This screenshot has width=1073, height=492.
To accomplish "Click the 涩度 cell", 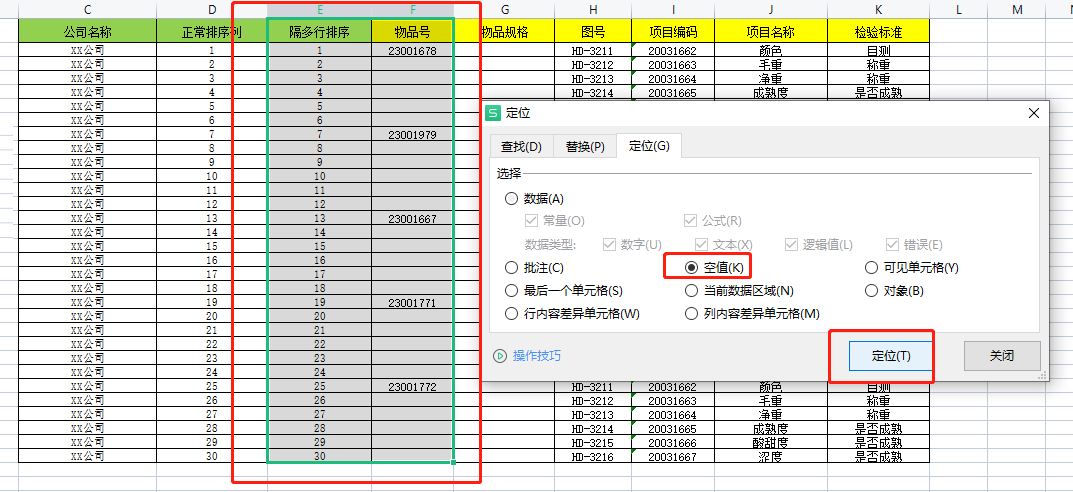I will 771,456.
